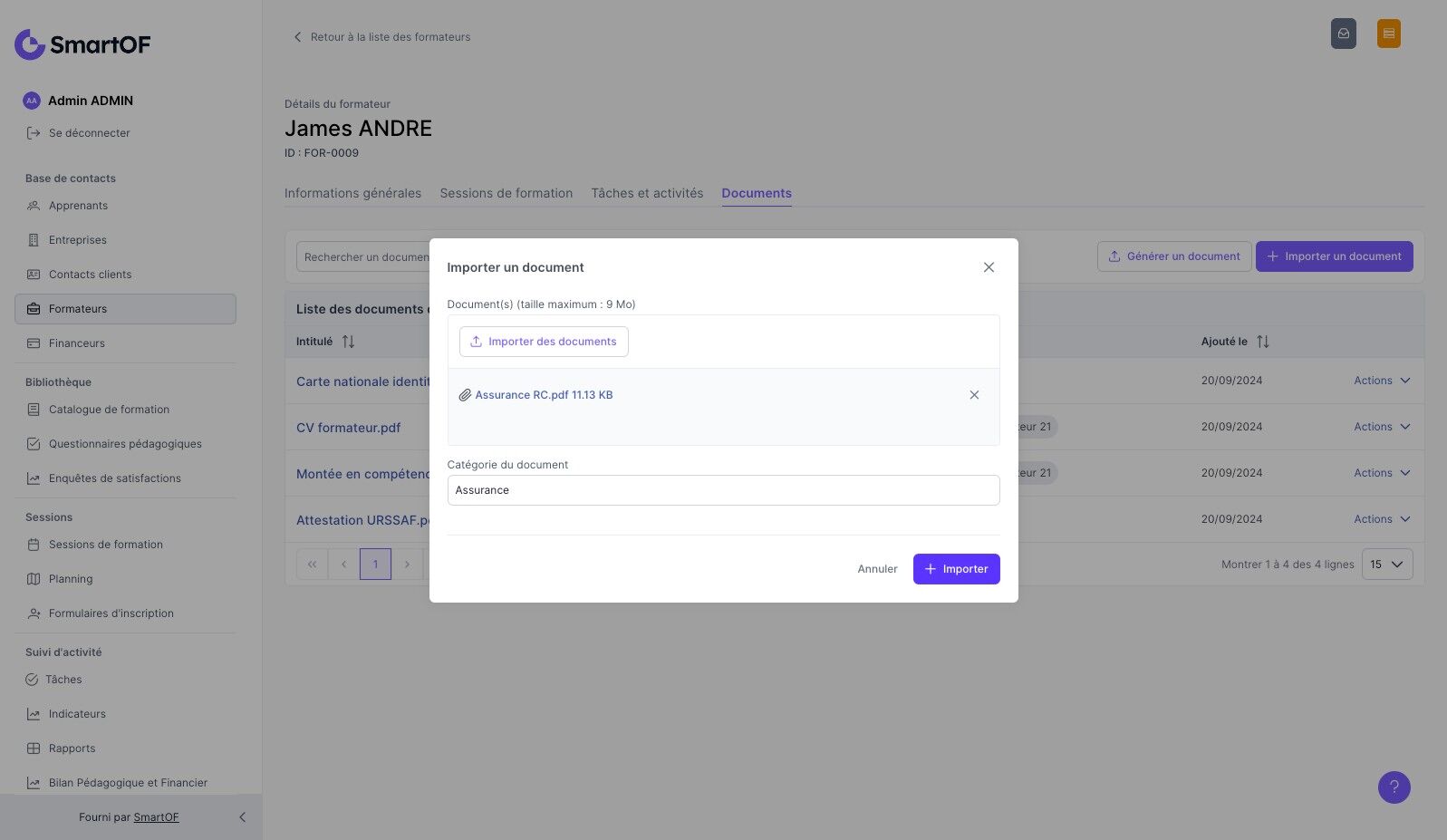Click the paperclip icon beside Assurance RC.pdf
Screen dimensions: 1447x840
465,395
